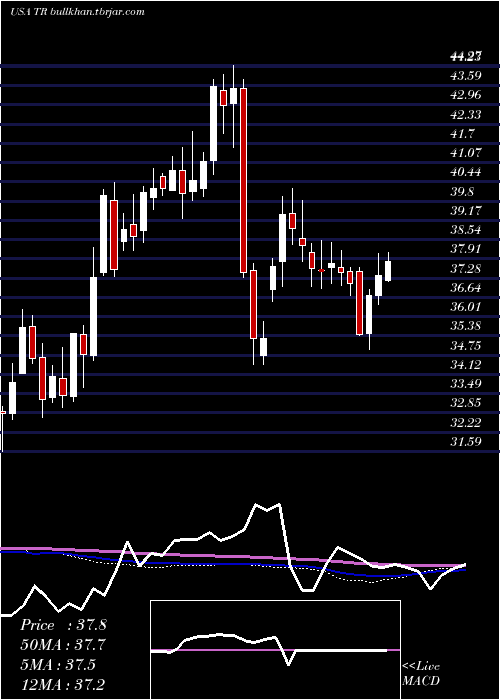The width and height of the screenshot is (500, 700).
Task: Click the 40.44 price axis label
Action: [466, 172]
